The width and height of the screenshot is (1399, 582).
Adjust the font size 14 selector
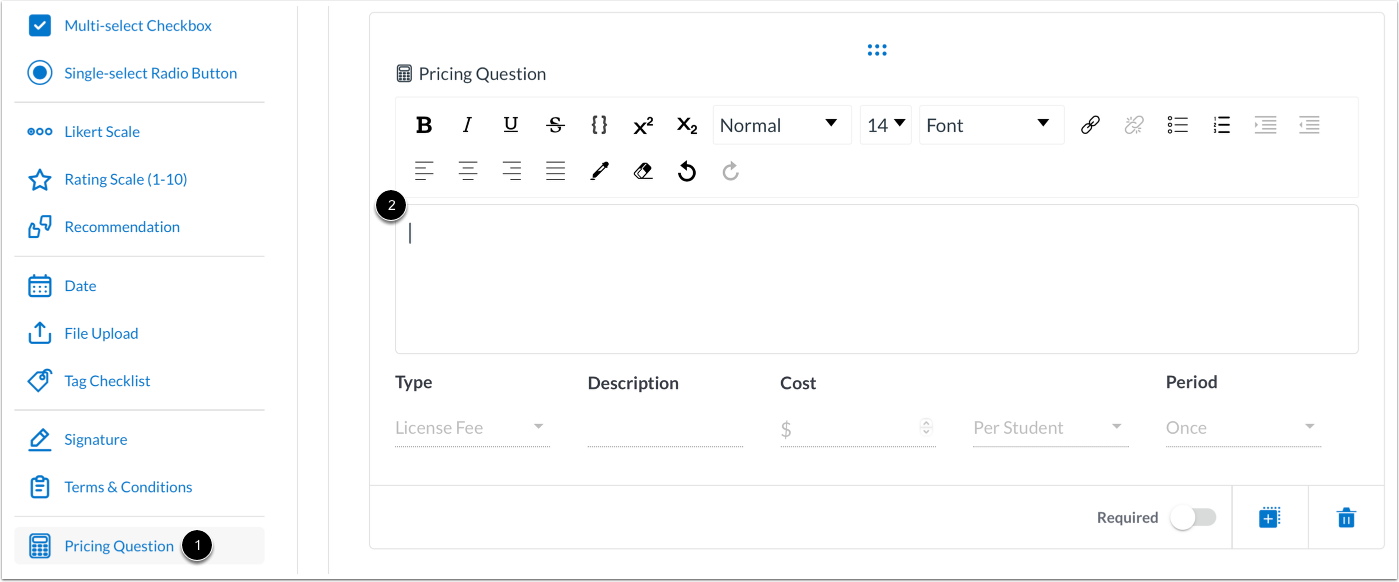tap(884, 124)
